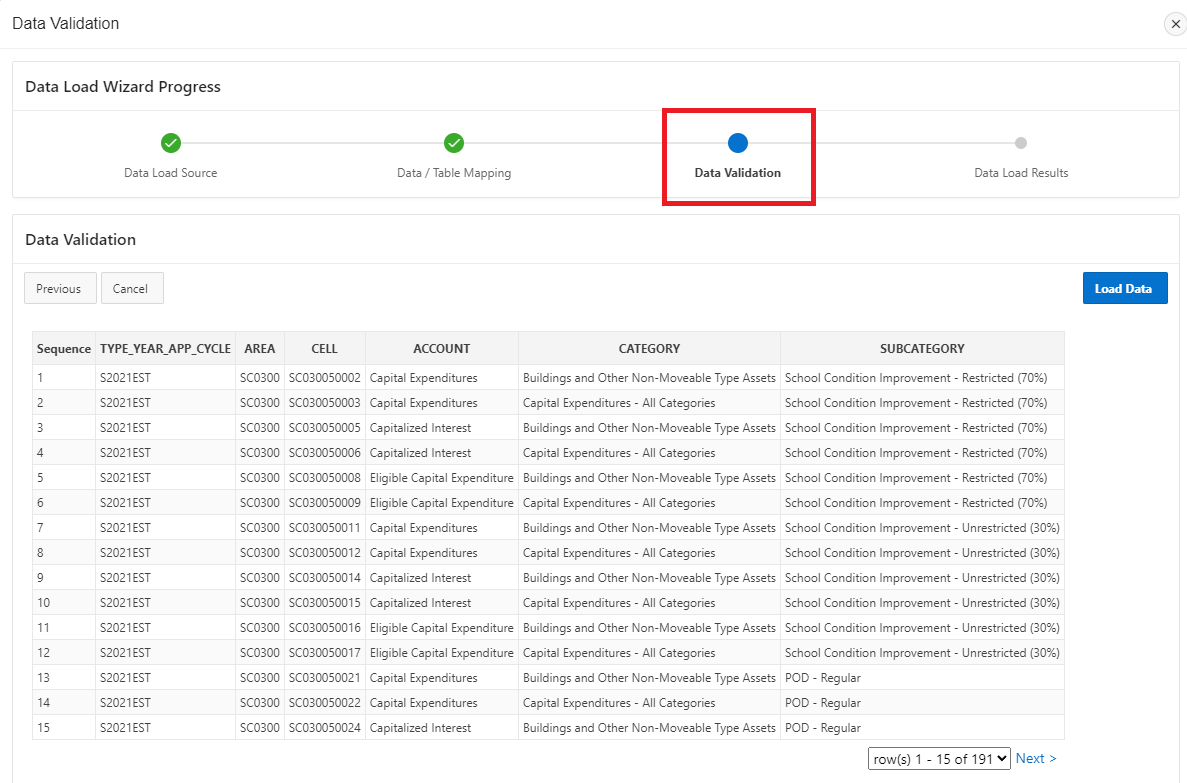
Task: Select the Data Load Results step label
Action: coord(1021,173)
